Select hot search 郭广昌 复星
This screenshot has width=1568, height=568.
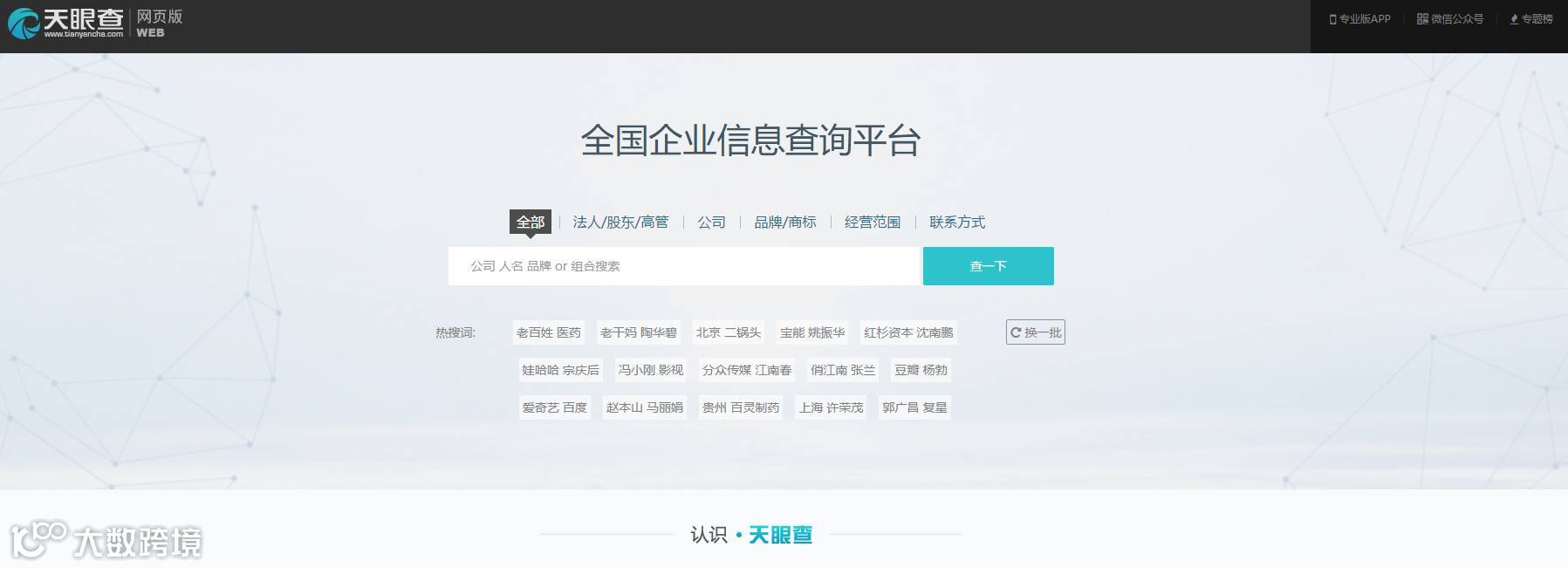[914, 407]
